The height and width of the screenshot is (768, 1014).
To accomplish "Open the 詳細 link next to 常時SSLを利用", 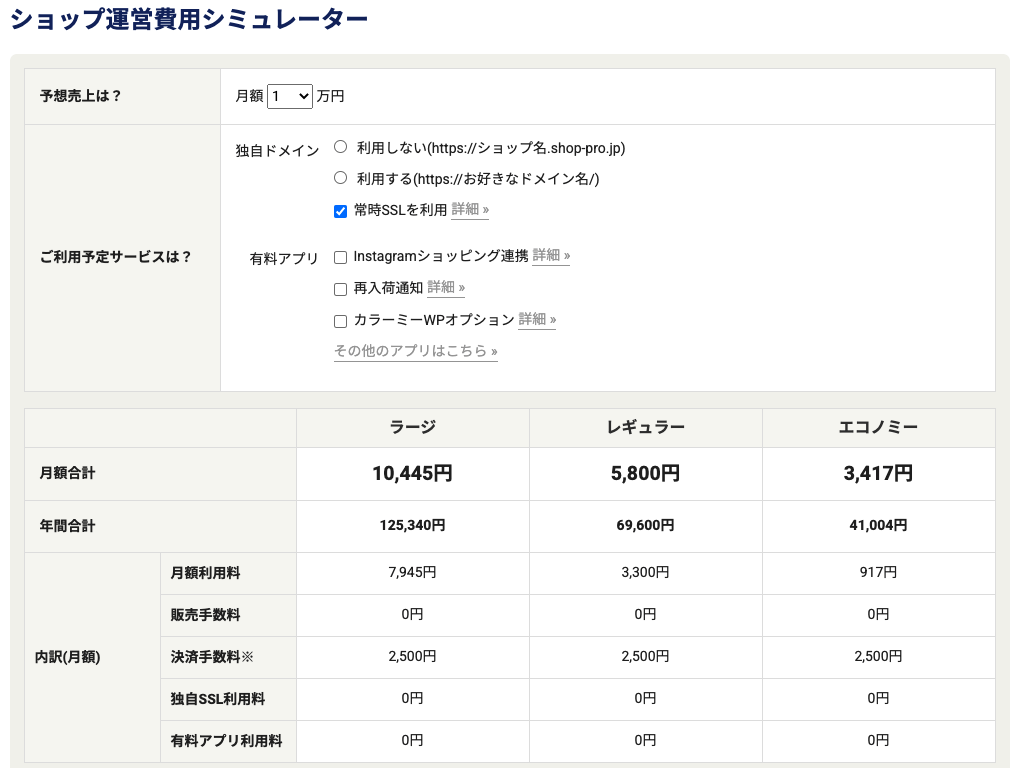I will (x=469, y=210).
